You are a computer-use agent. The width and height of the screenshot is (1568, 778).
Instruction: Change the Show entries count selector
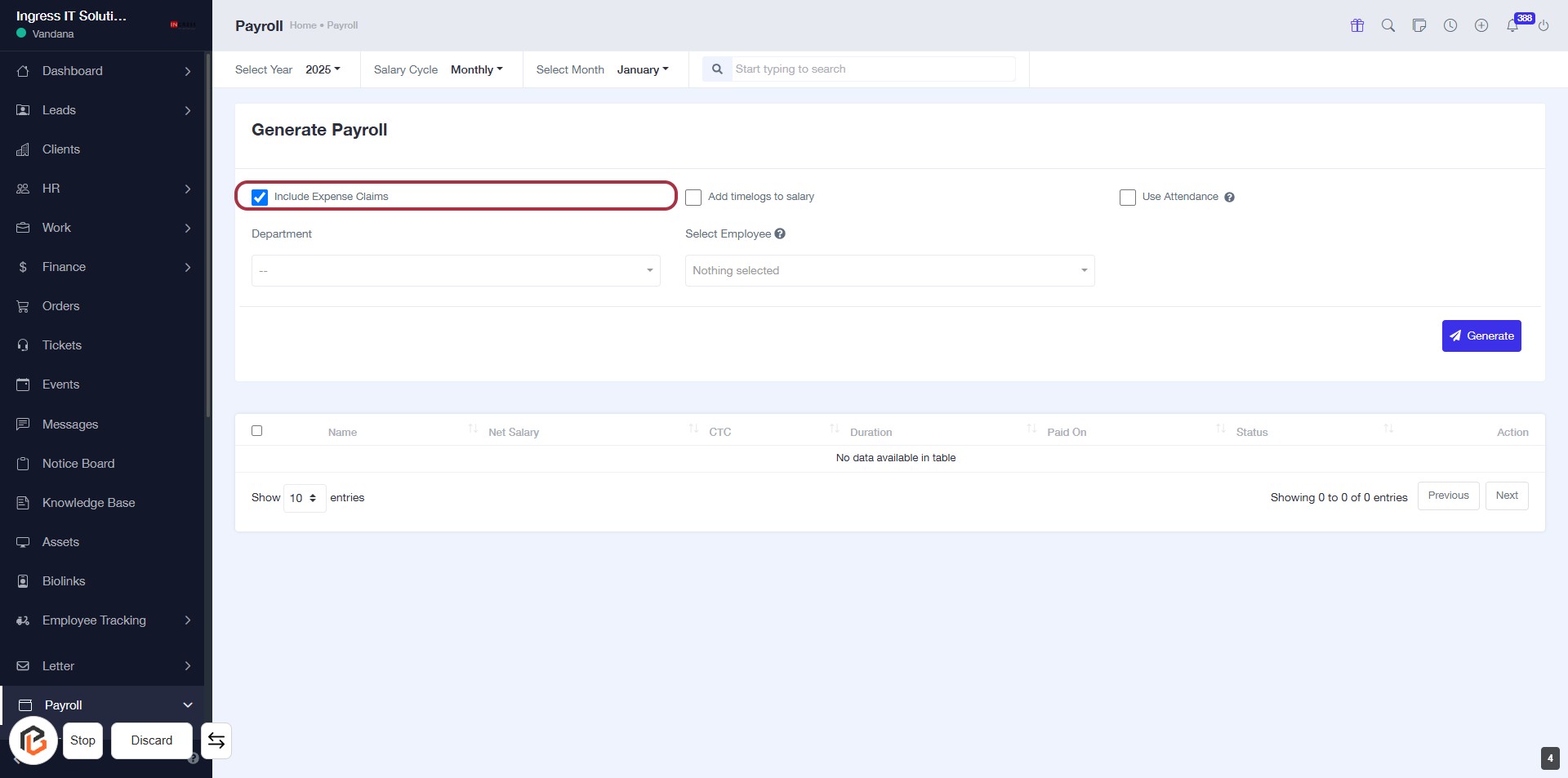point(304,498)
